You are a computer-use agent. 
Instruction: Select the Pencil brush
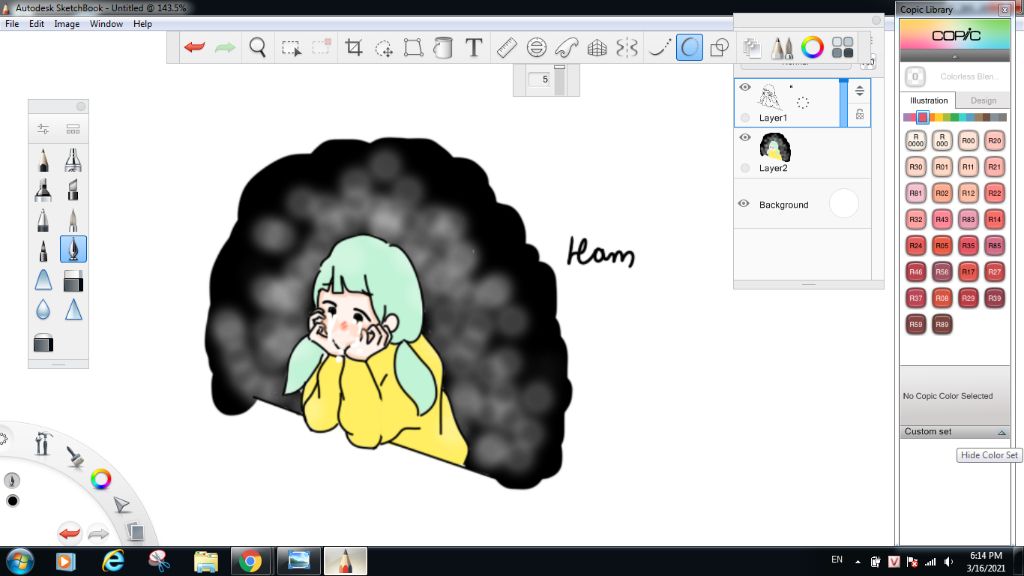[x=43, y=160]
